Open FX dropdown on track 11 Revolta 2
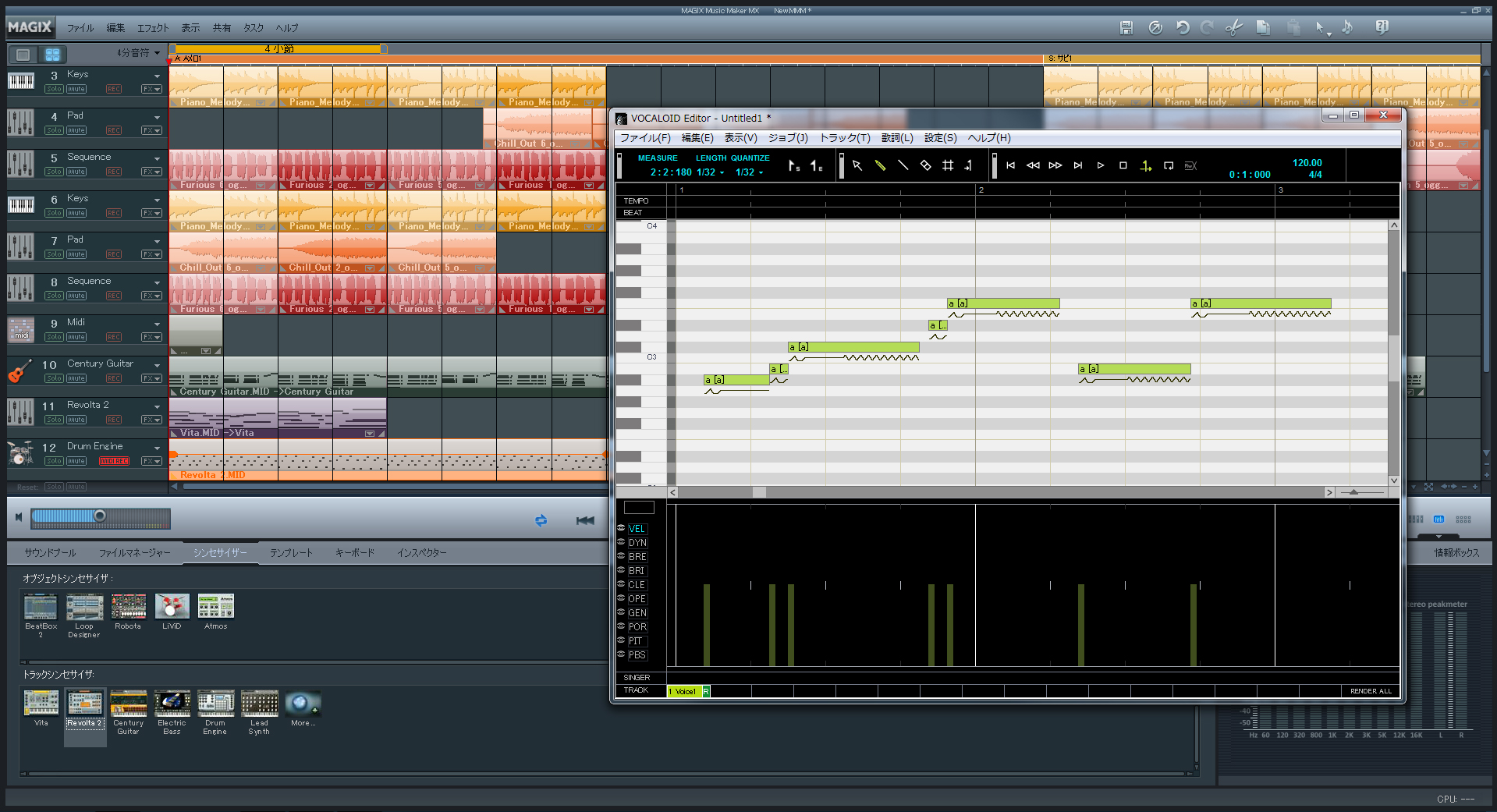Image resolution: width=1497 pixels, height=812 pixels. point(151,420)
